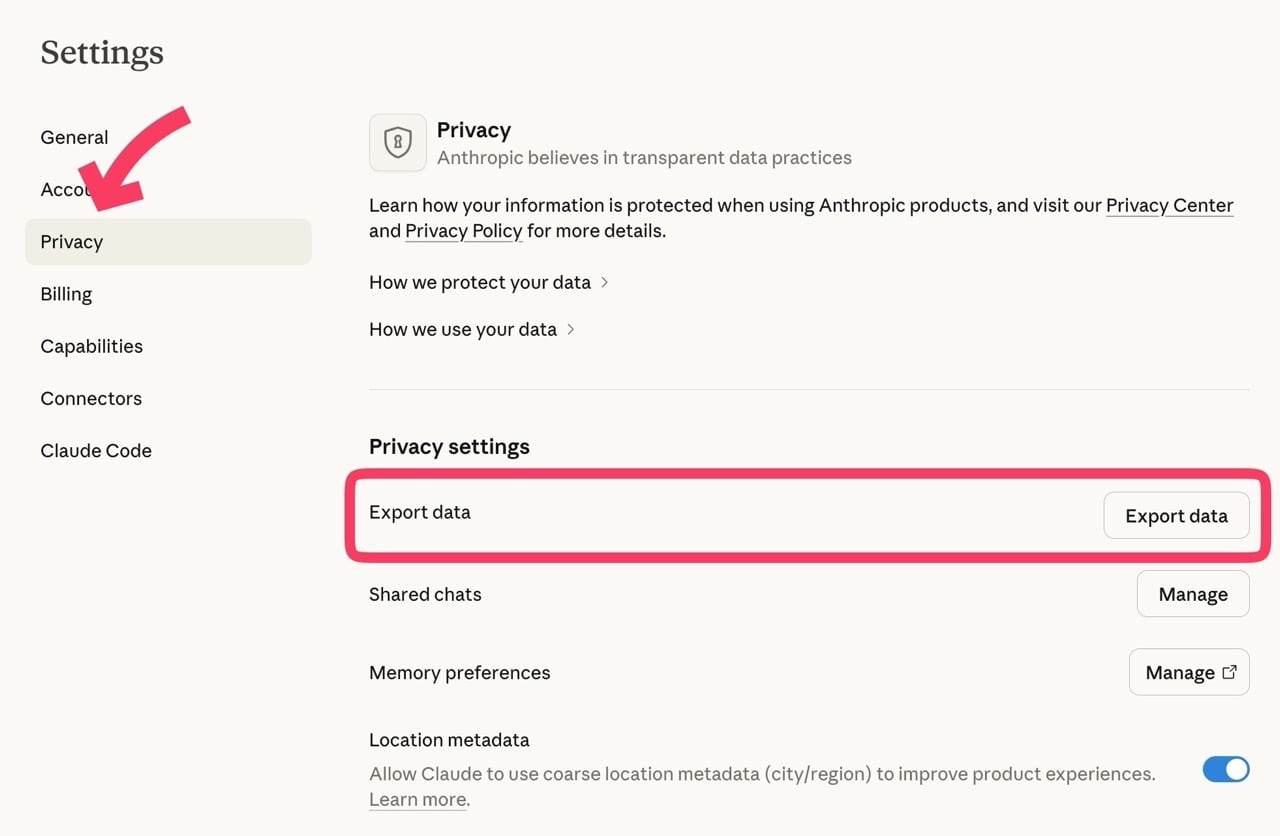Click the Export data button

point(1176,516)
